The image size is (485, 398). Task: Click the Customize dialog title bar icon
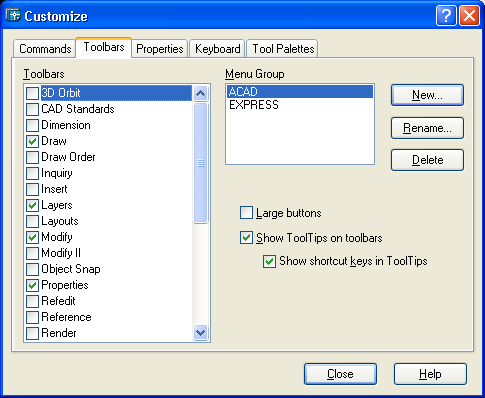point(13,15)
